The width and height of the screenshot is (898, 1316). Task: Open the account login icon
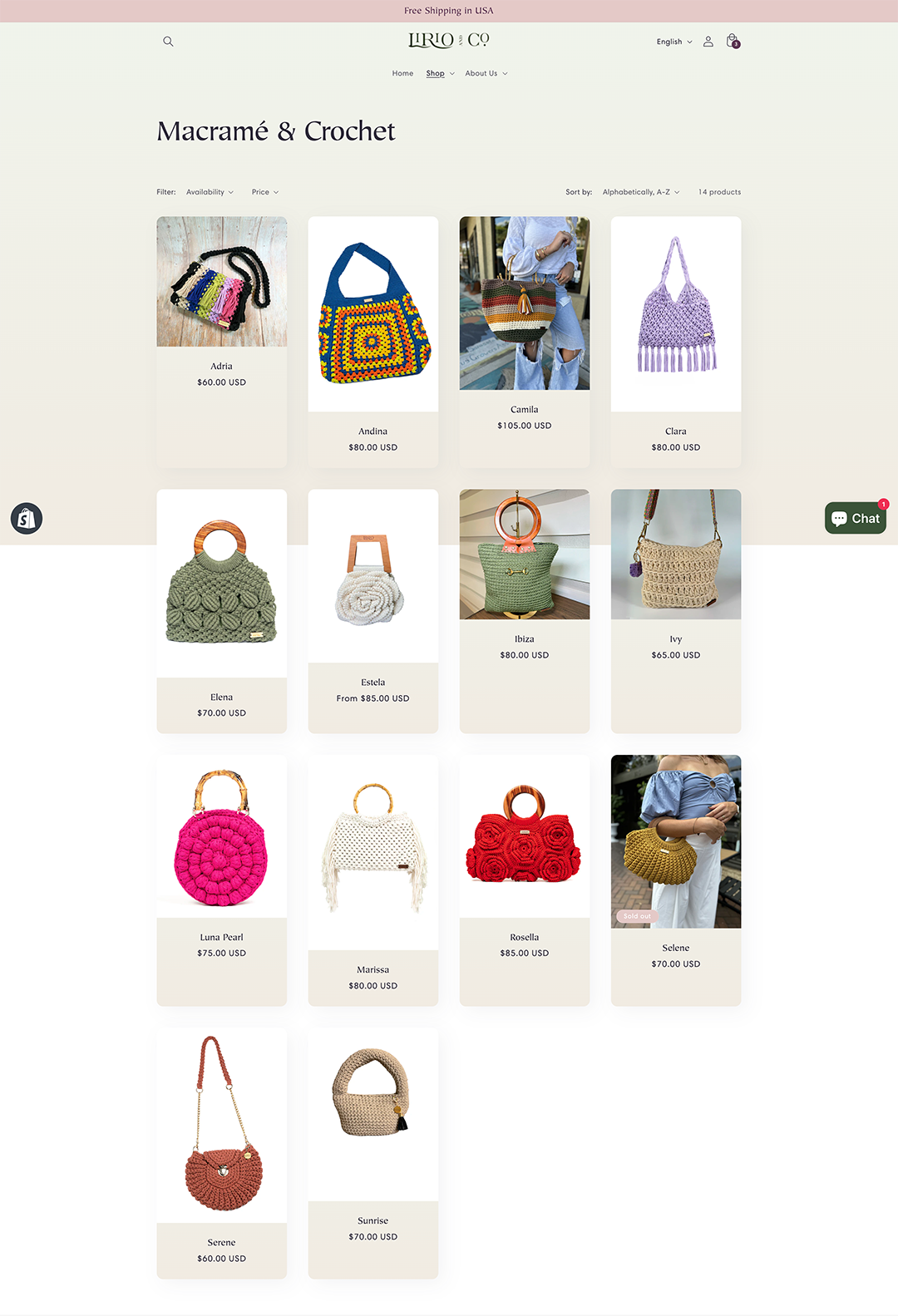tap(708, 42)
